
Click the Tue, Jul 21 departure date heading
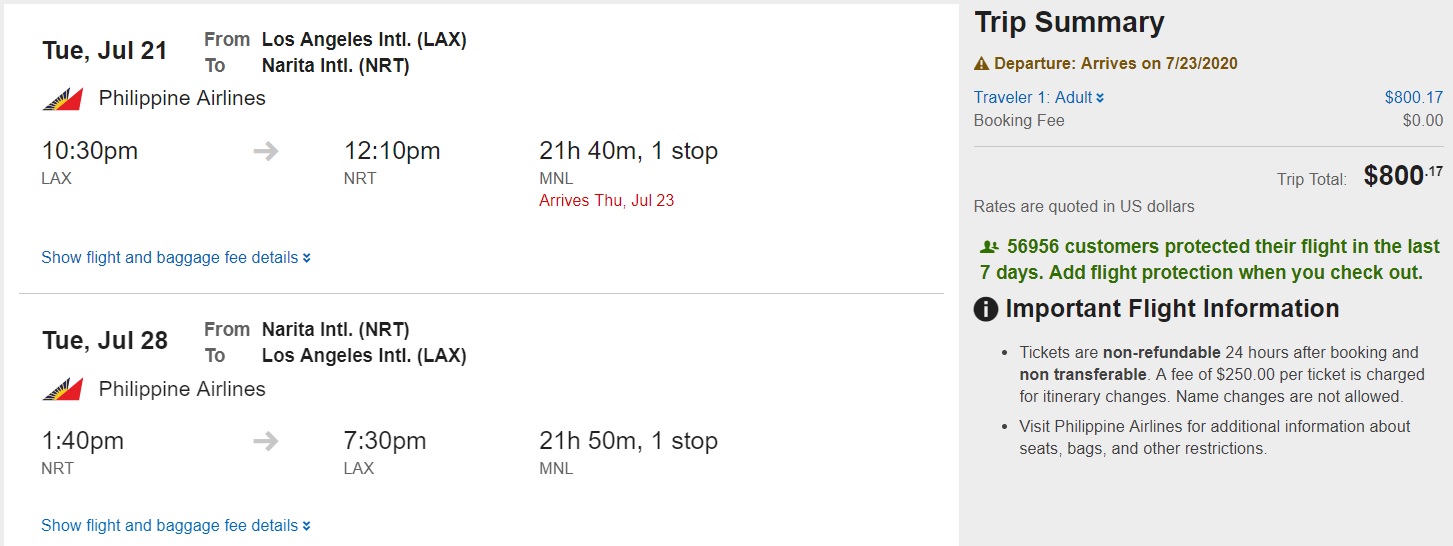pyautogui.click(x=105, y=51)
